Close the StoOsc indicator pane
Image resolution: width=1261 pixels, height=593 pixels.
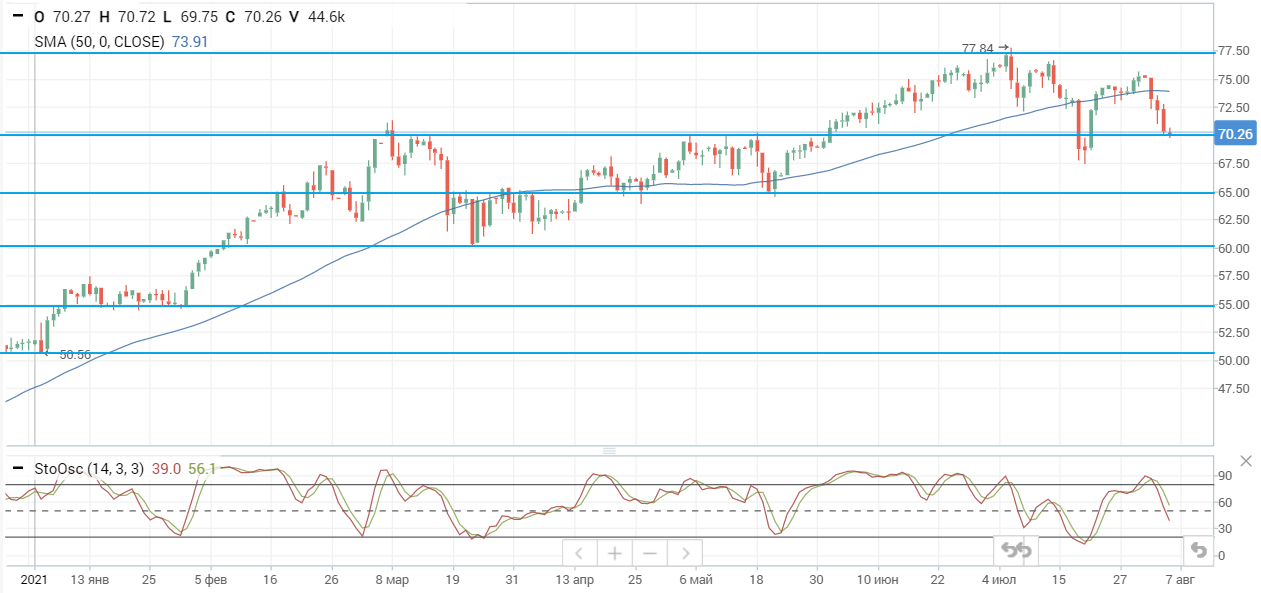[1246, 461]
